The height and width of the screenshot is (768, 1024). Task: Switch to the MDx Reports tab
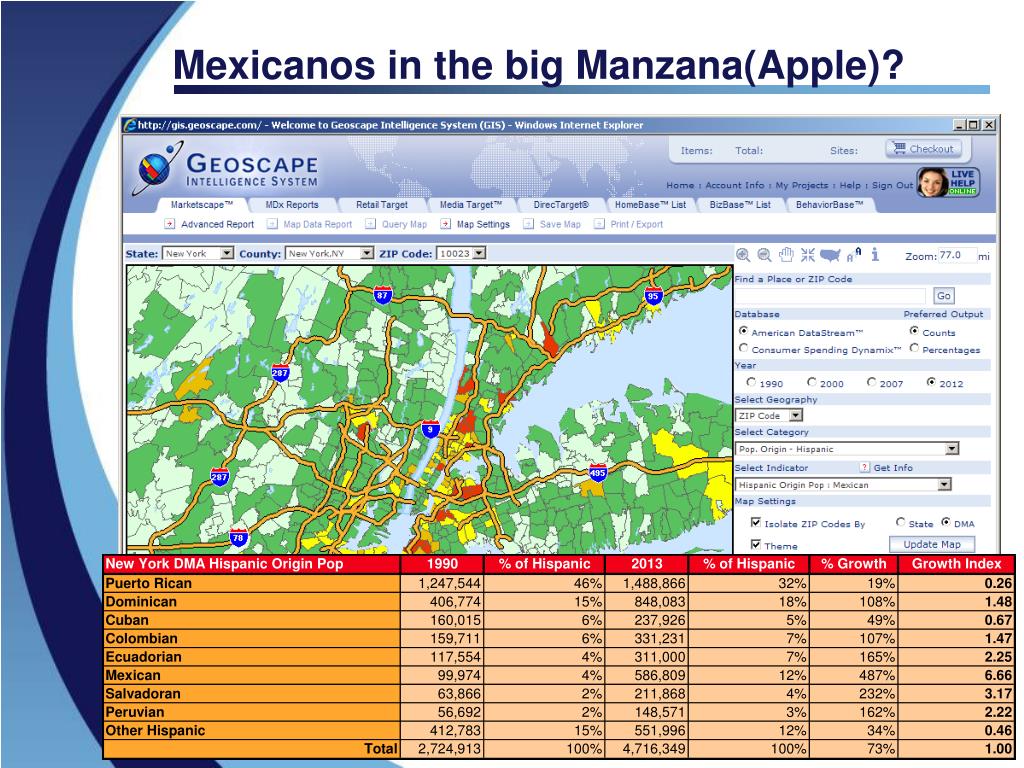pos(291,205)
